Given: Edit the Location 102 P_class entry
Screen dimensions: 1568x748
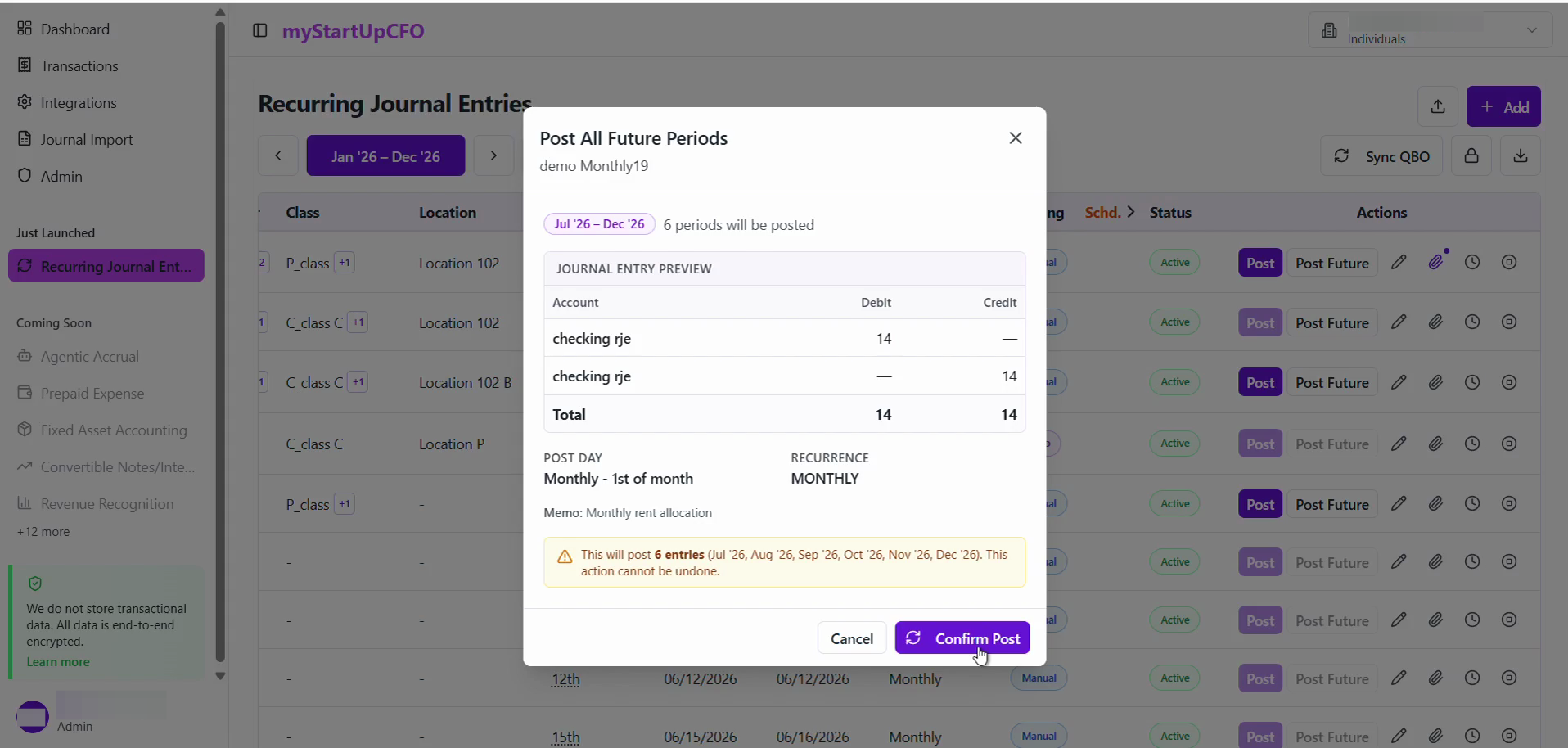Looking at the screenshot, I should pos(1399,262).
